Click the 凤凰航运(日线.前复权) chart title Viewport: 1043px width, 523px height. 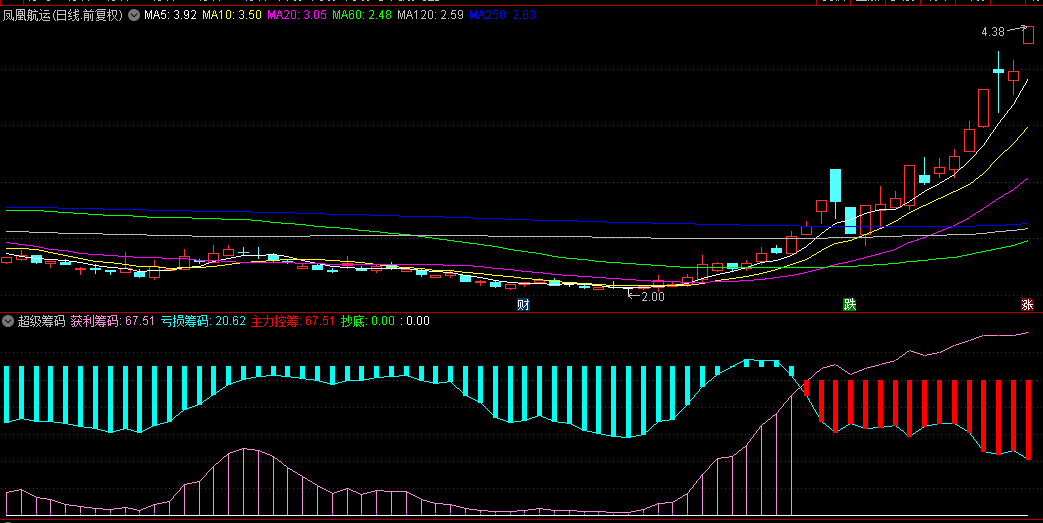tap(63, 16)
